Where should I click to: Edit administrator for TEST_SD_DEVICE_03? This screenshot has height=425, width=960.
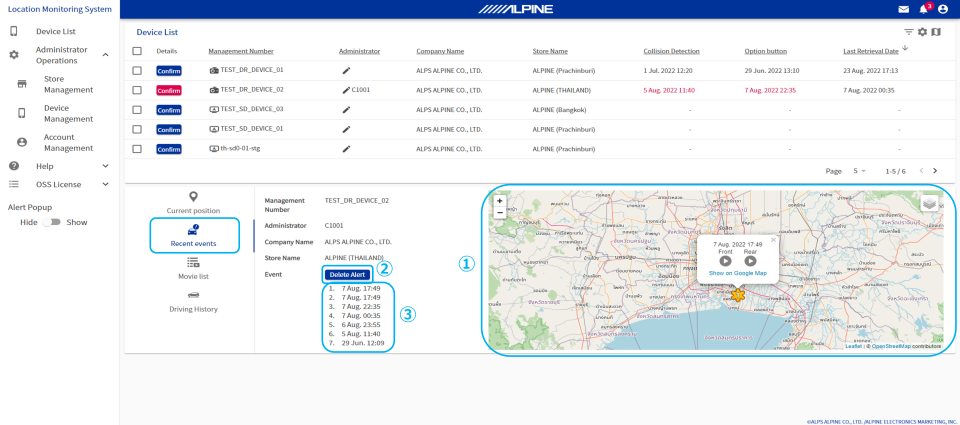tap(347, 110)
